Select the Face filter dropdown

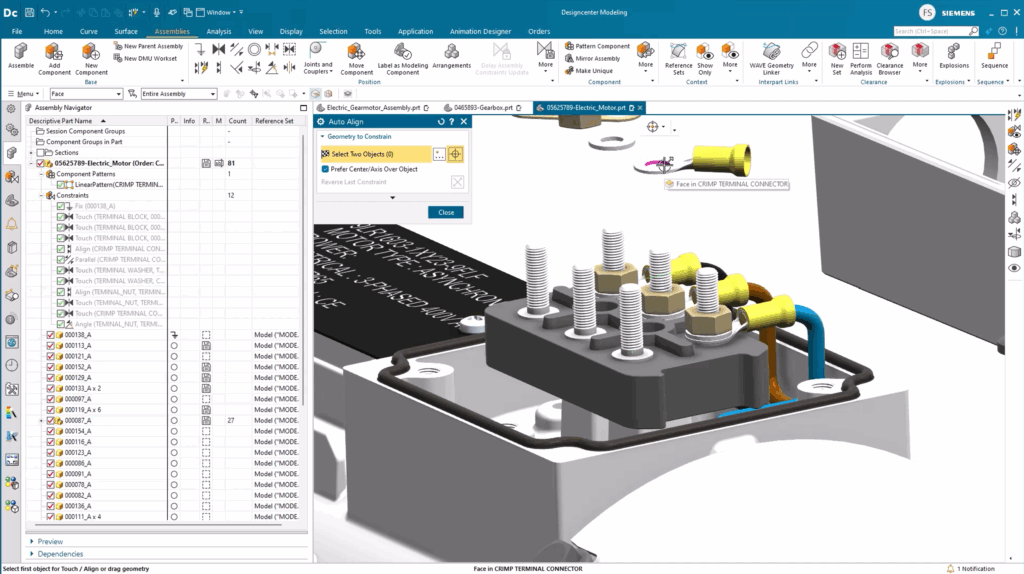point(85,94)
